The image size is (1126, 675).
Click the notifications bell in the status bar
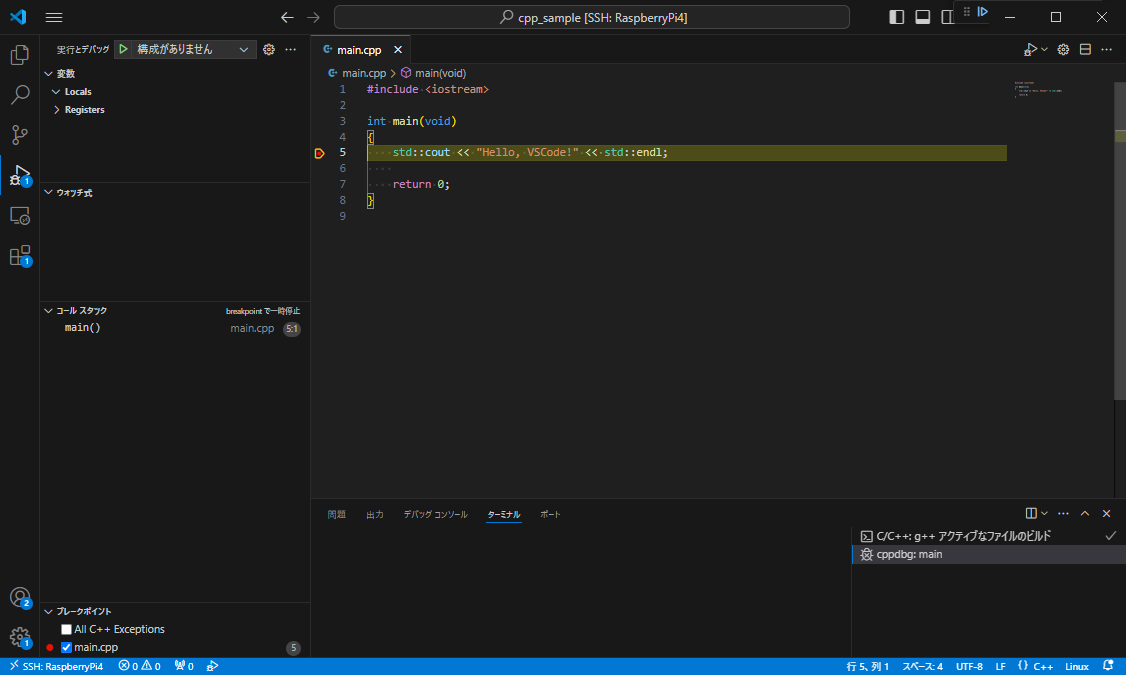(1107, 665)
